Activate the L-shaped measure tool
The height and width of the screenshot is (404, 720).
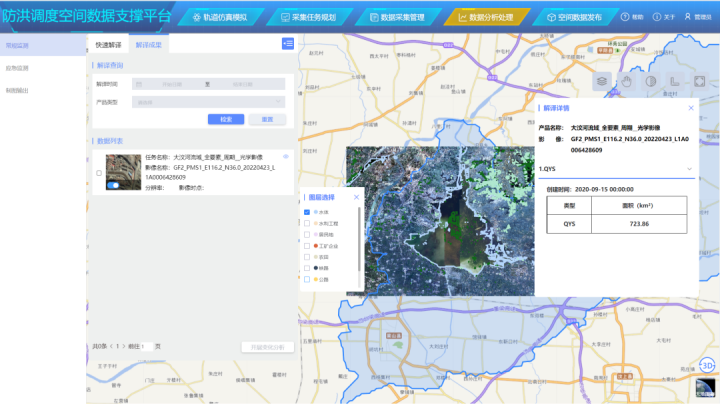[x=675, y=82]
